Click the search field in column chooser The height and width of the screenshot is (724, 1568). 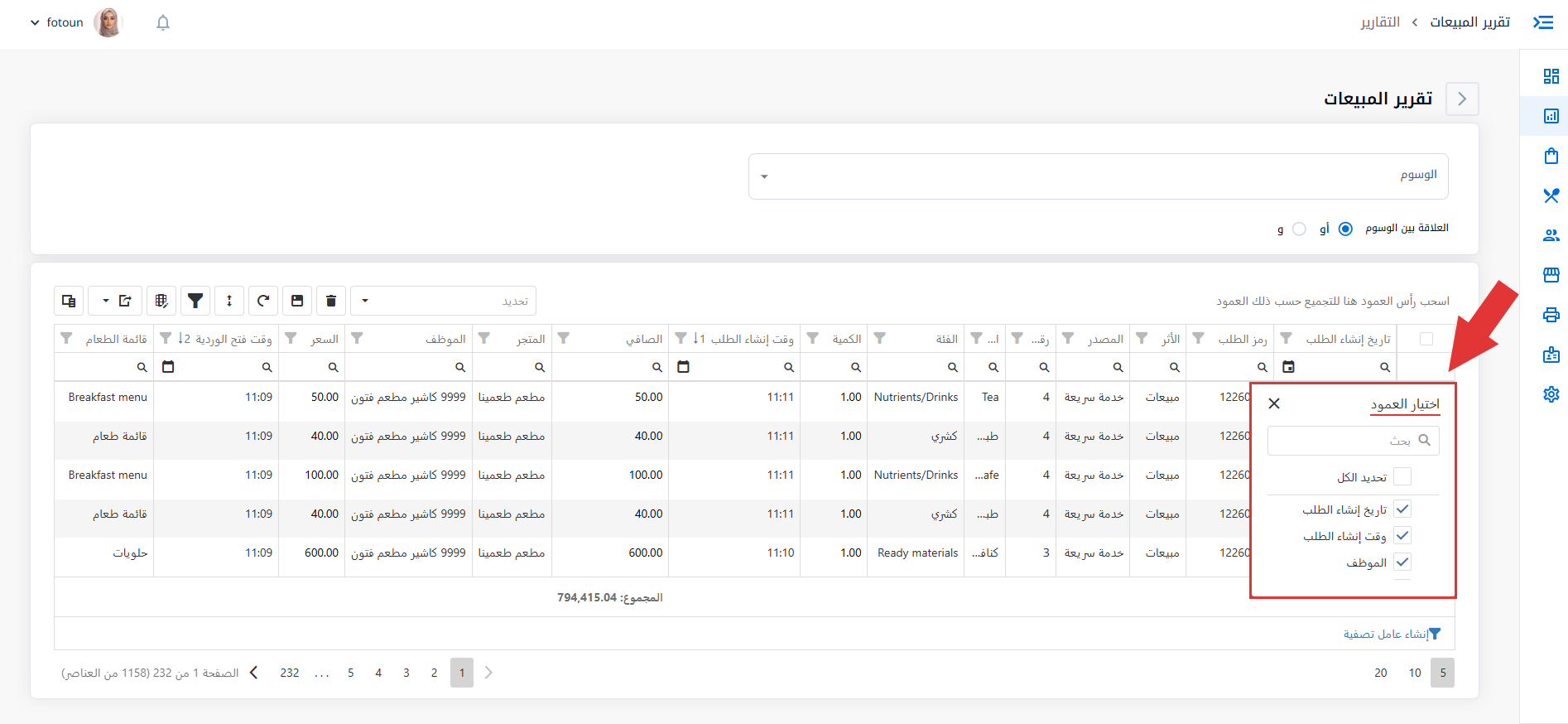[x=1354, y=441]
